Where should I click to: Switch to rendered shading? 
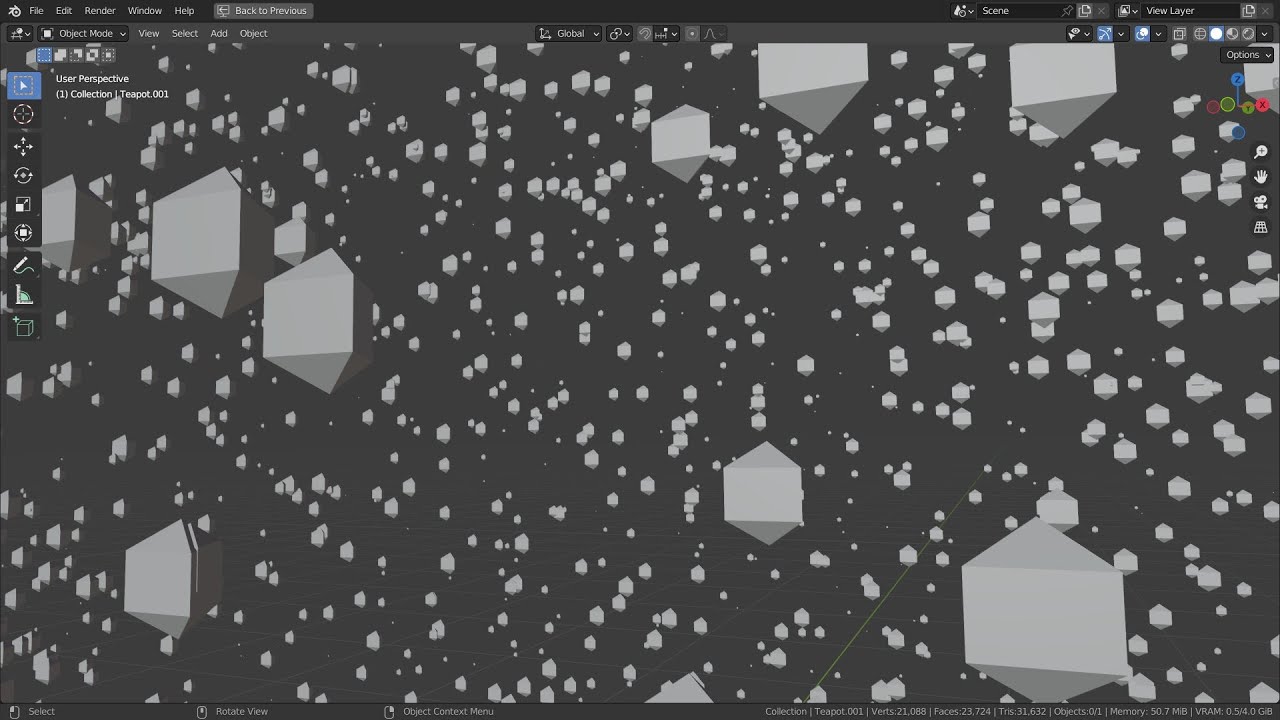[1248, 33]
